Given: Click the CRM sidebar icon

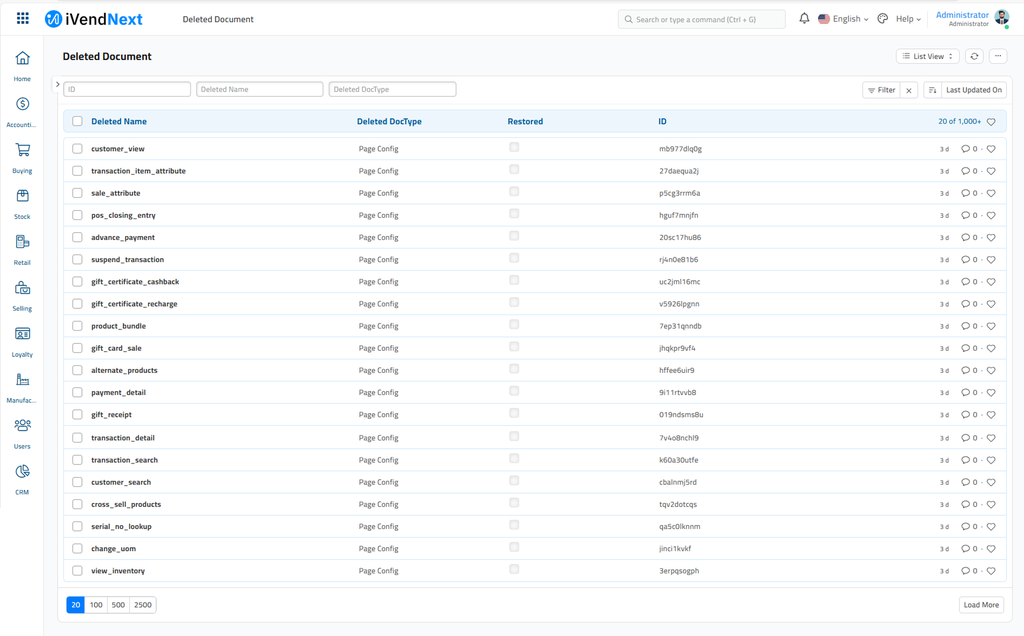Looking at the screenshot, I should click(x=22, y=471).
